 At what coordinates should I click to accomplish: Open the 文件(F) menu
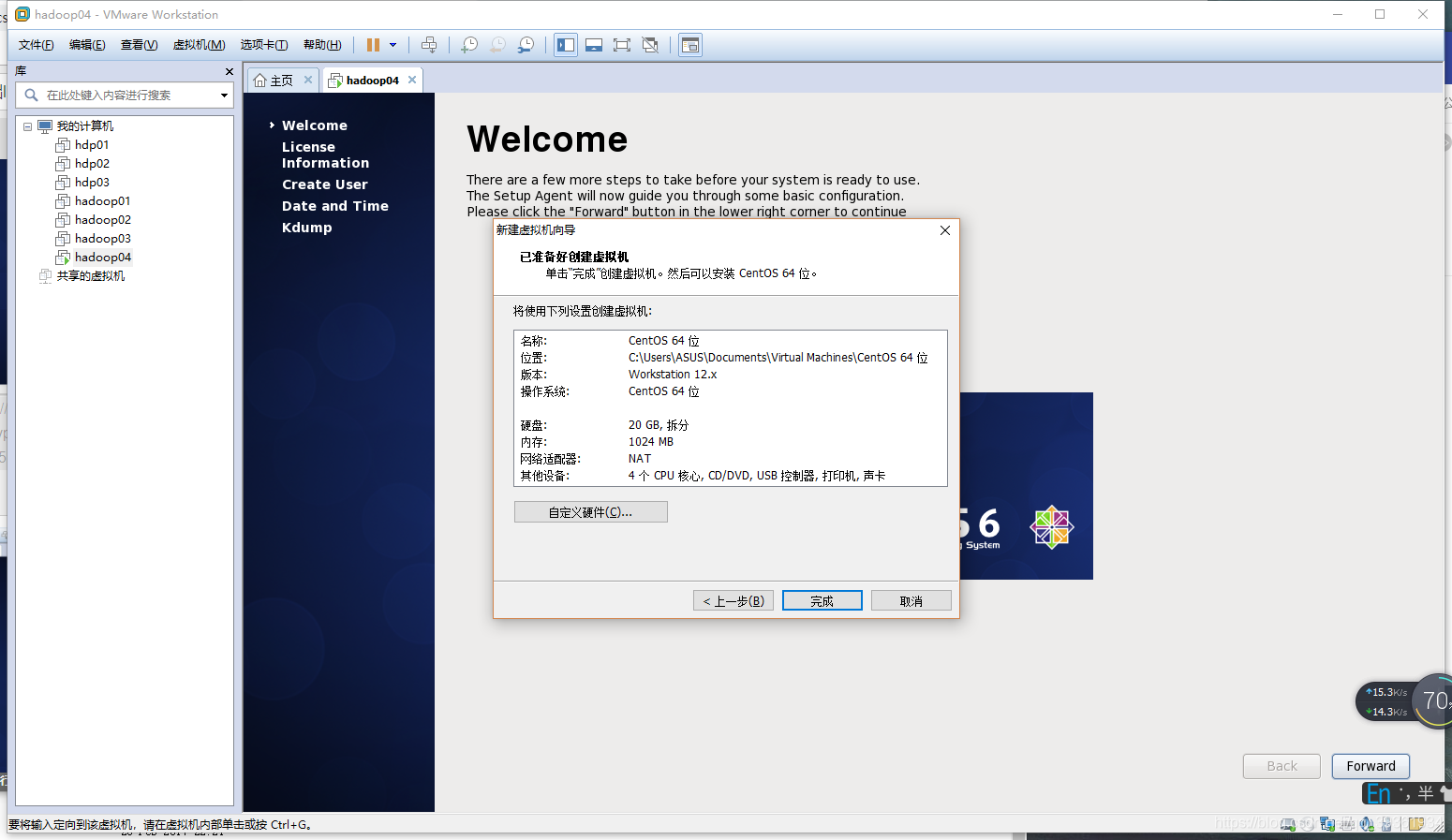(x=36, y=45)
